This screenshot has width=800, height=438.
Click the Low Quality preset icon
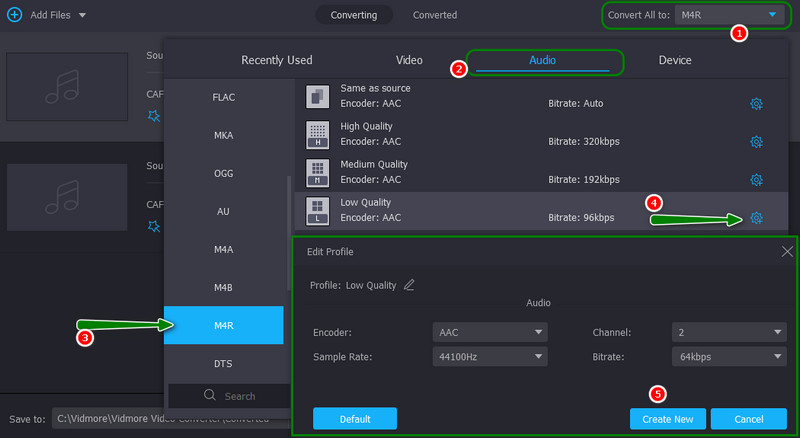pos(317,210)
